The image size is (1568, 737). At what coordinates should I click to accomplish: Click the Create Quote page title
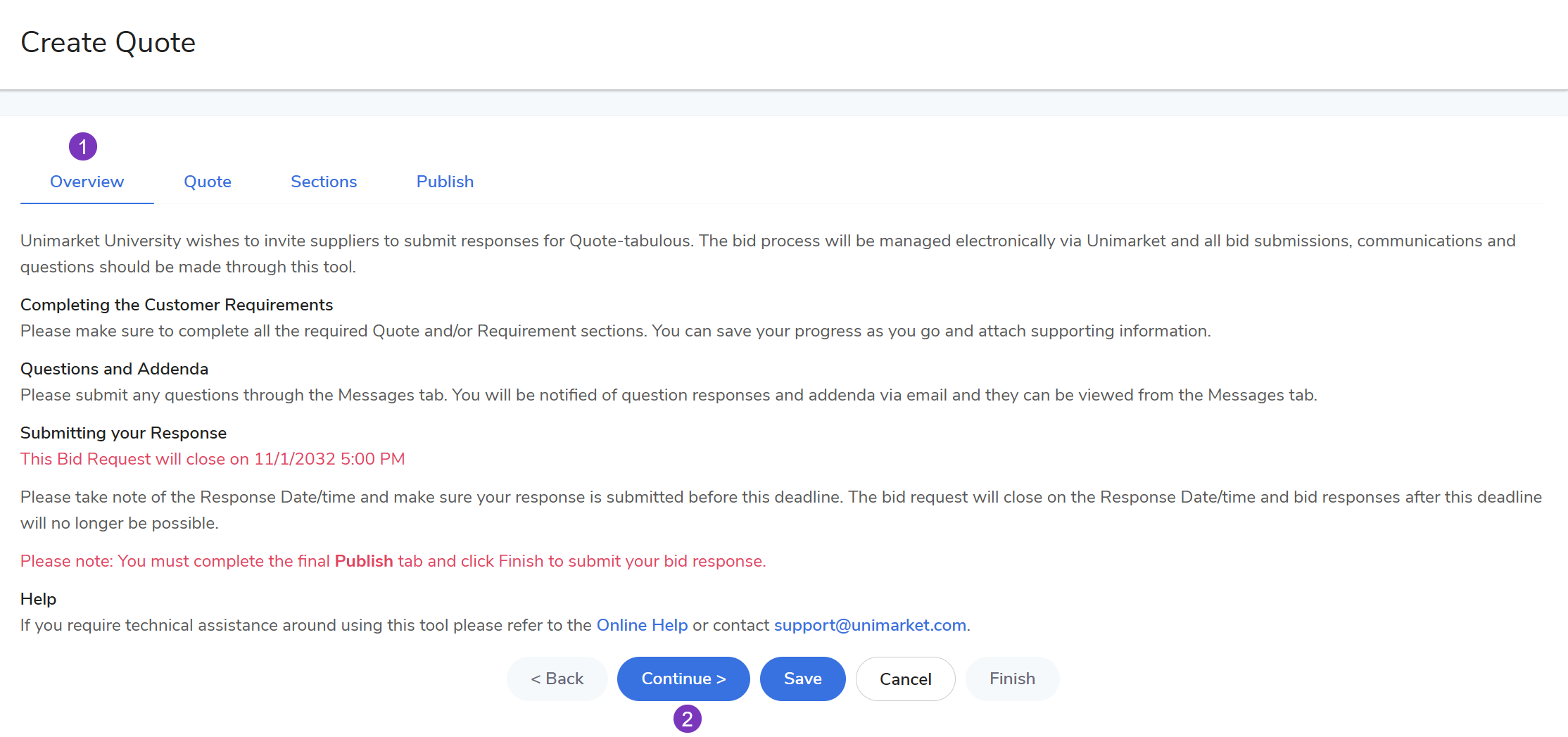[x=108, y=43]
